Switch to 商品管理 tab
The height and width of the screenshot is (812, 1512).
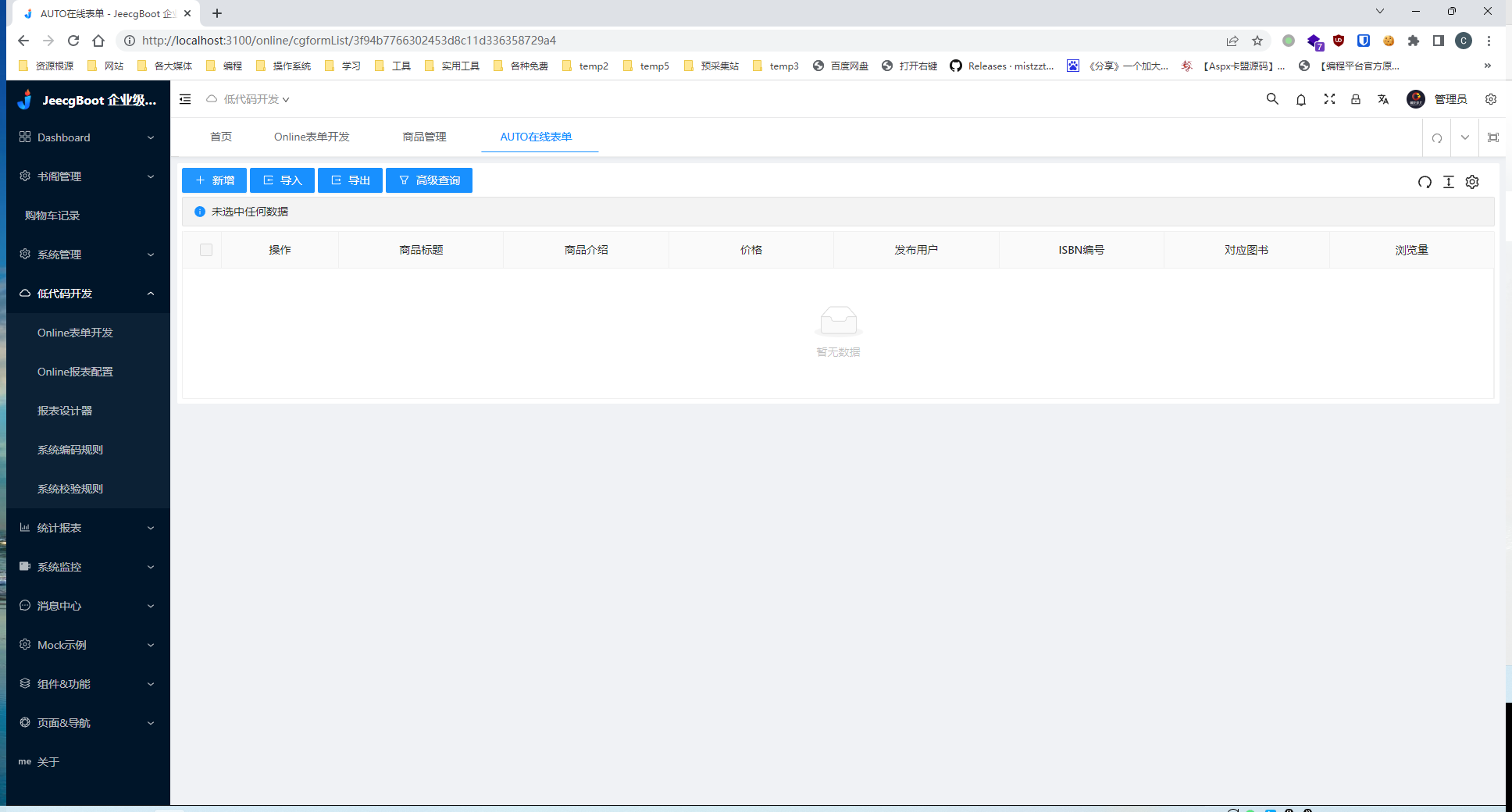(424, 137)
